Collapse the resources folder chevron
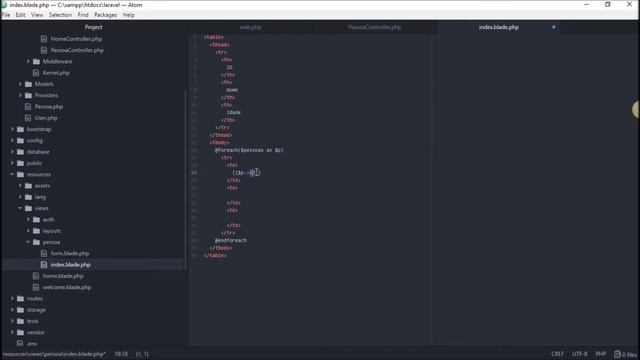Screen dimensions: 640x360 12,174
